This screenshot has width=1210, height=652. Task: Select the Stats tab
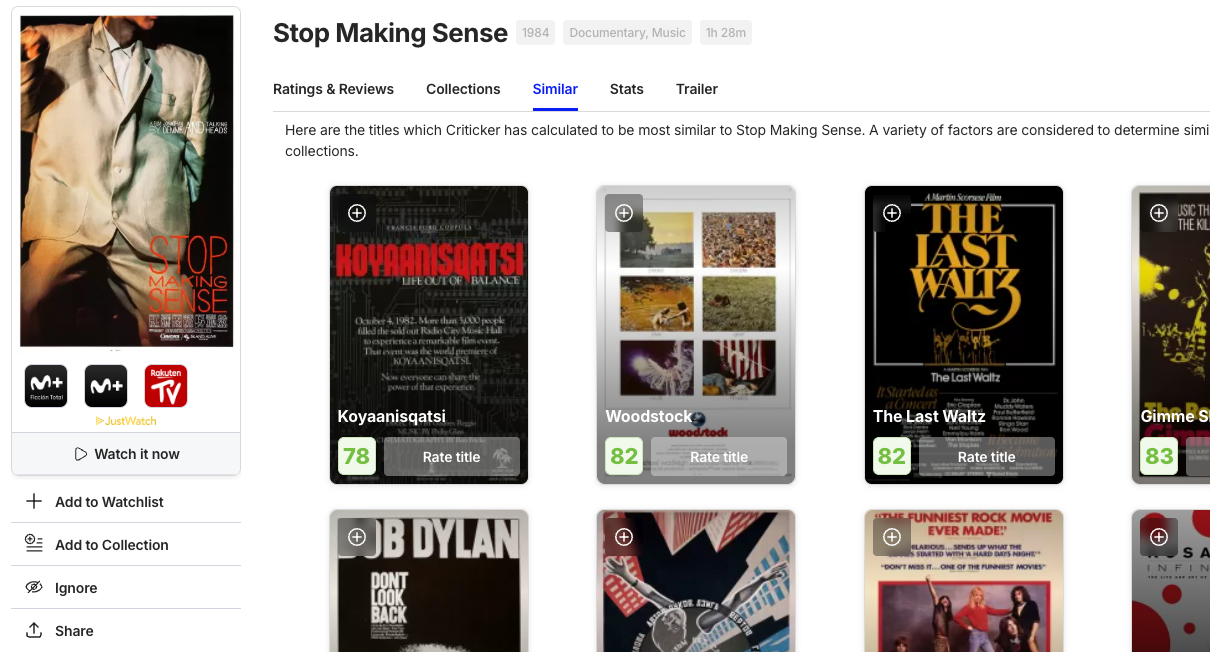point(627,89)
